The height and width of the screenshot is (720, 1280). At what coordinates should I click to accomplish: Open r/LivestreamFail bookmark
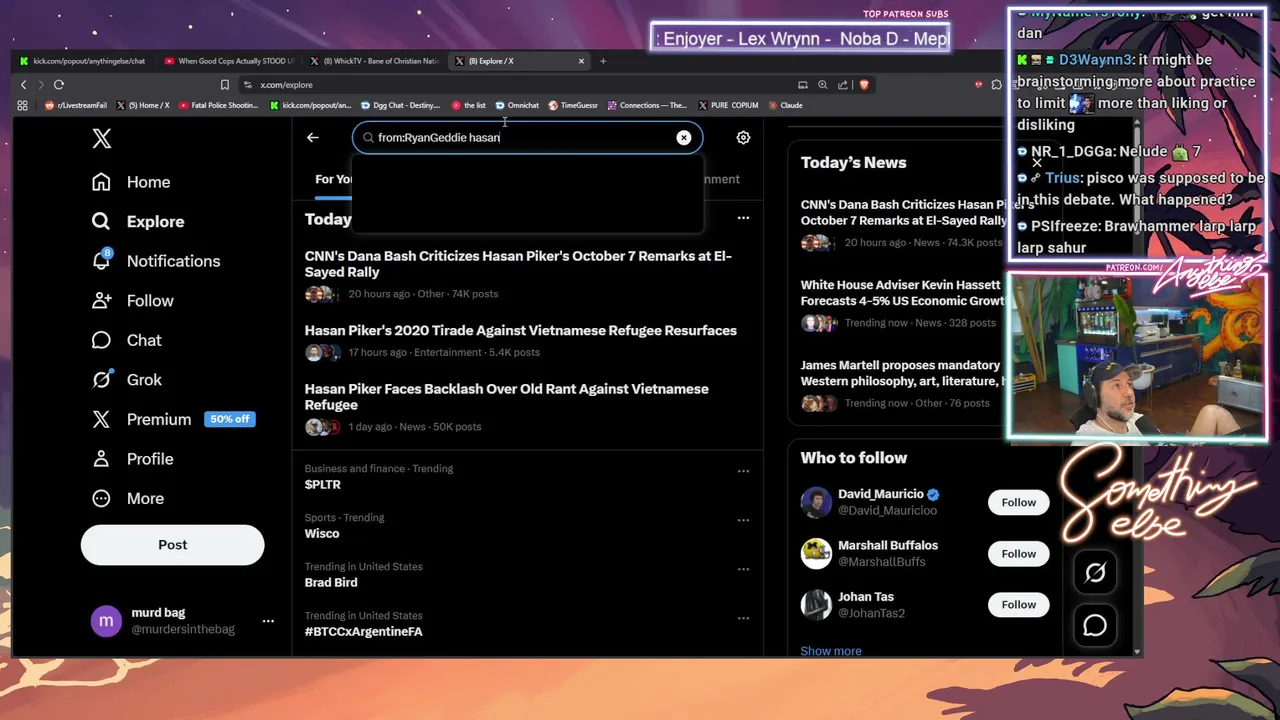point(76,105)
